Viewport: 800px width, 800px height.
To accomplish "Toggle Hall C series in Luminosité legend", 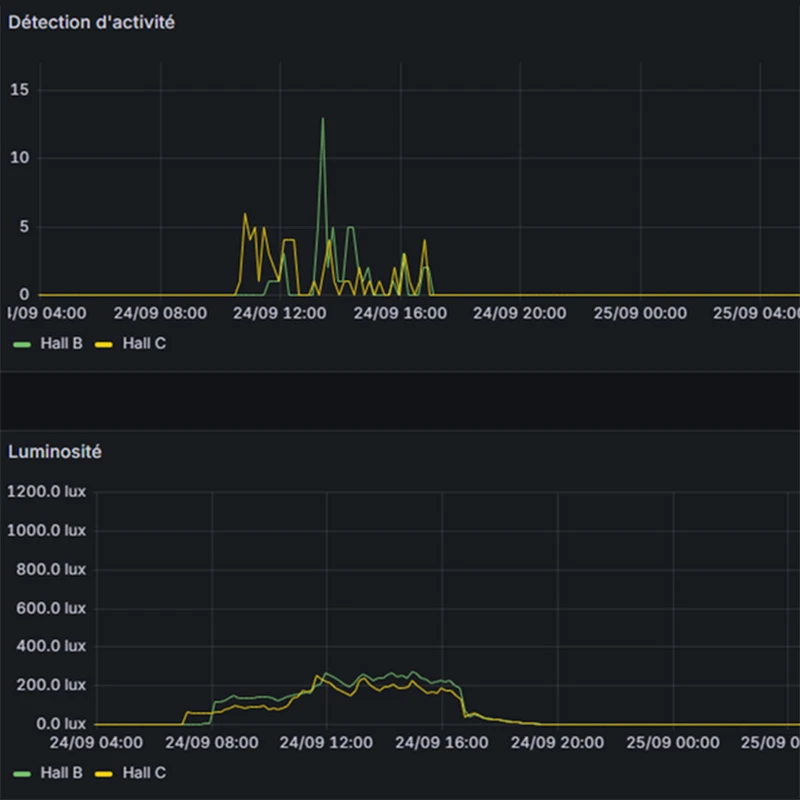I will [143, 773].
